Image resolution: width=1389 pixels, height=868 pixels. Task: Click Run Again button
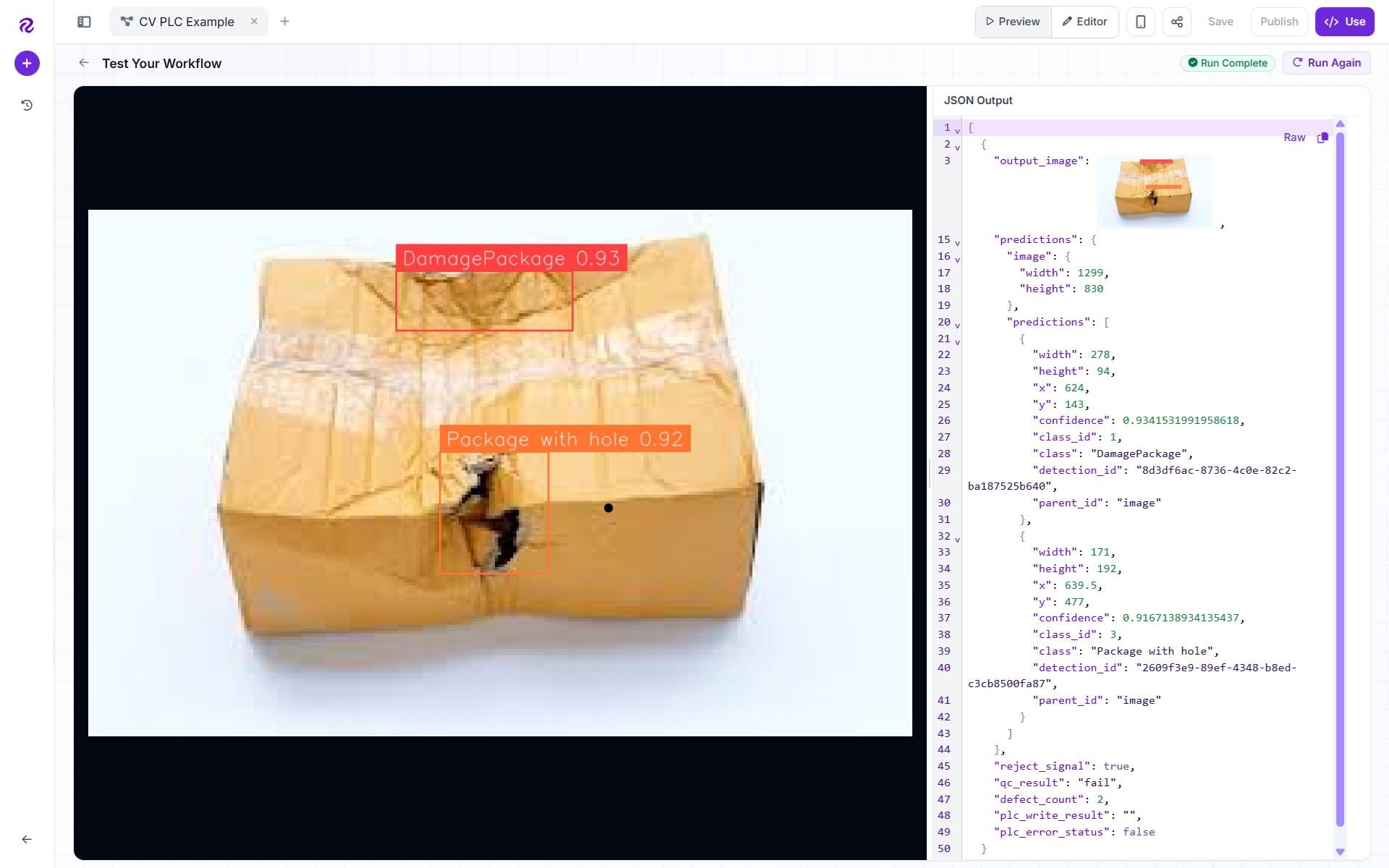click(1327, 63)
